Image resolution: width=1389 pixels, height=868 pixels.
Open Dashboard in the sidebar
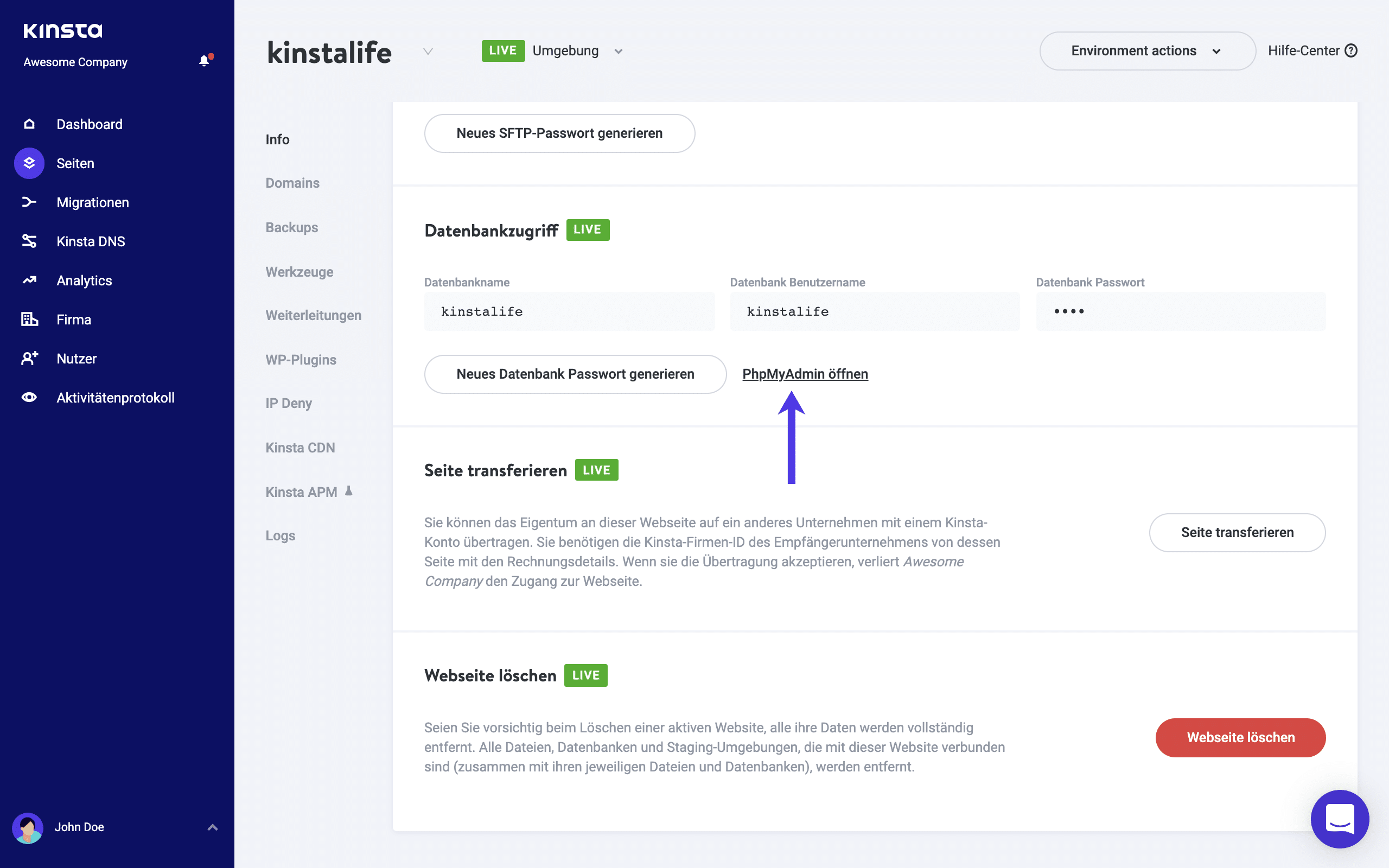(x=90, y=124)
